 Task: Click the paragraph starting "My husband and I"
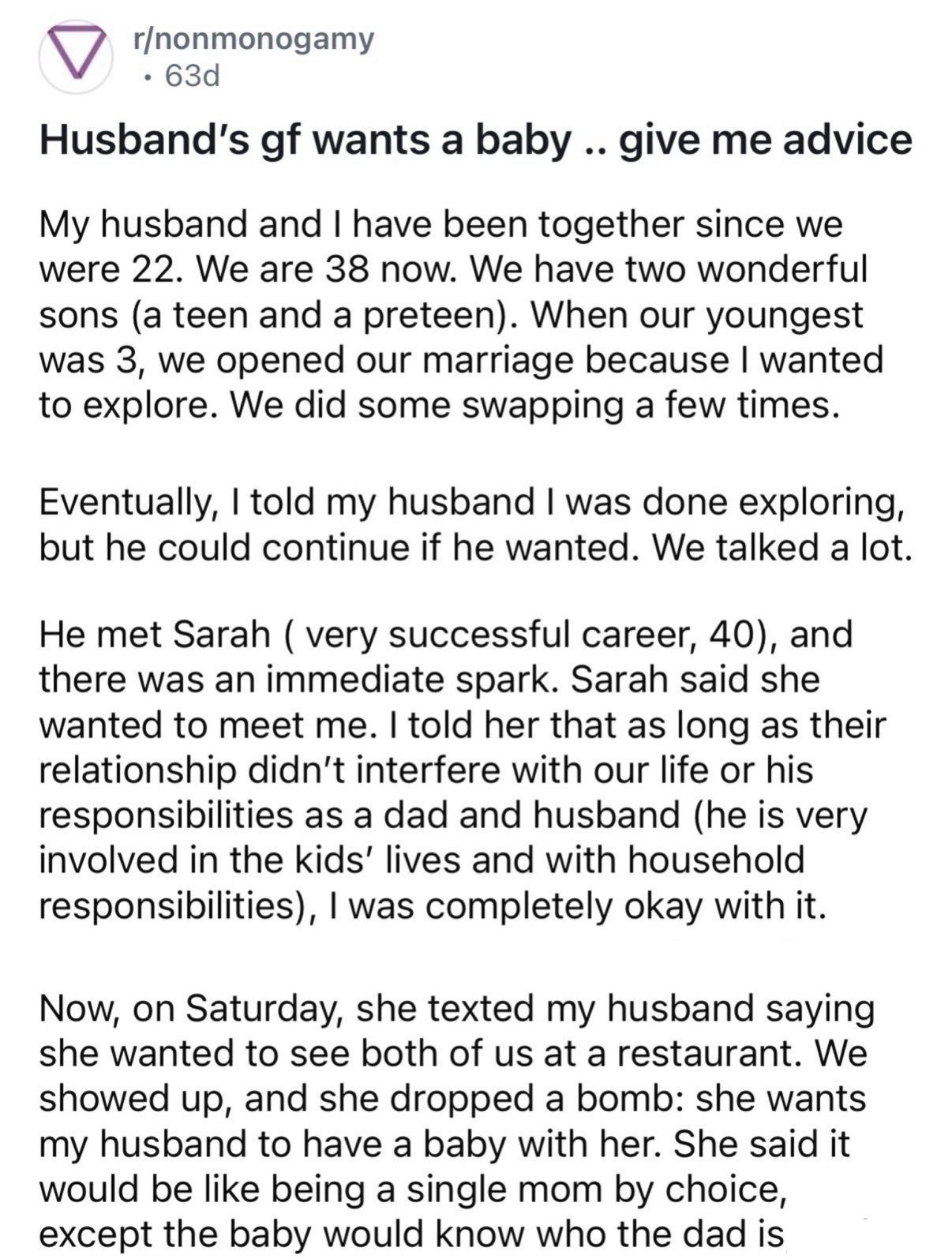[x=460, y=314]
